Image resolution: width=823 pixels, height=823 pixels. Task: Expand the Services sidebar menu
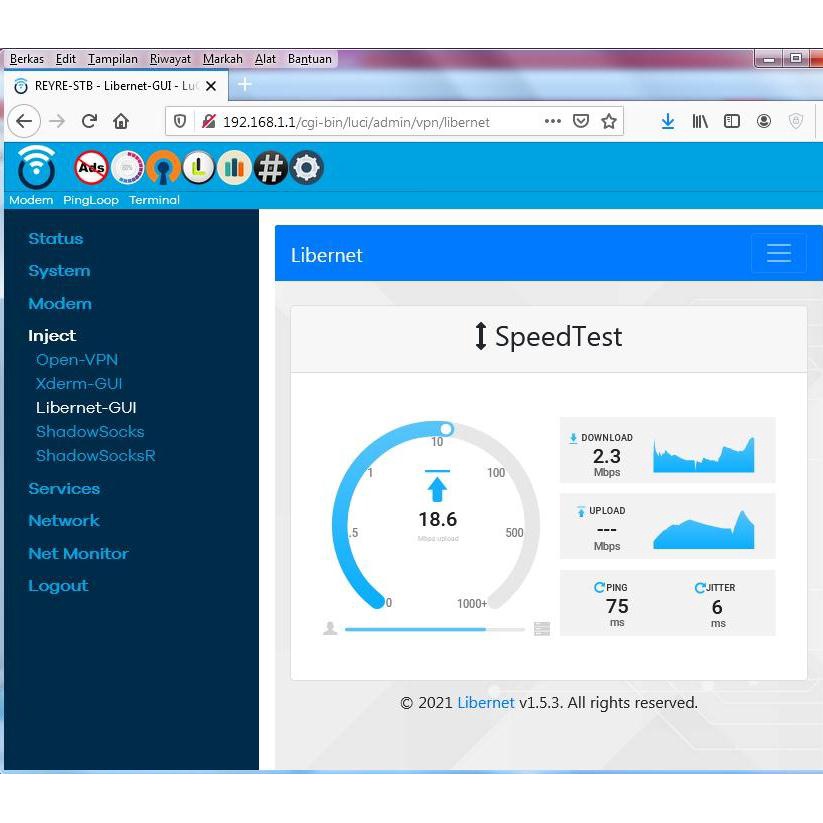[64, 489]
